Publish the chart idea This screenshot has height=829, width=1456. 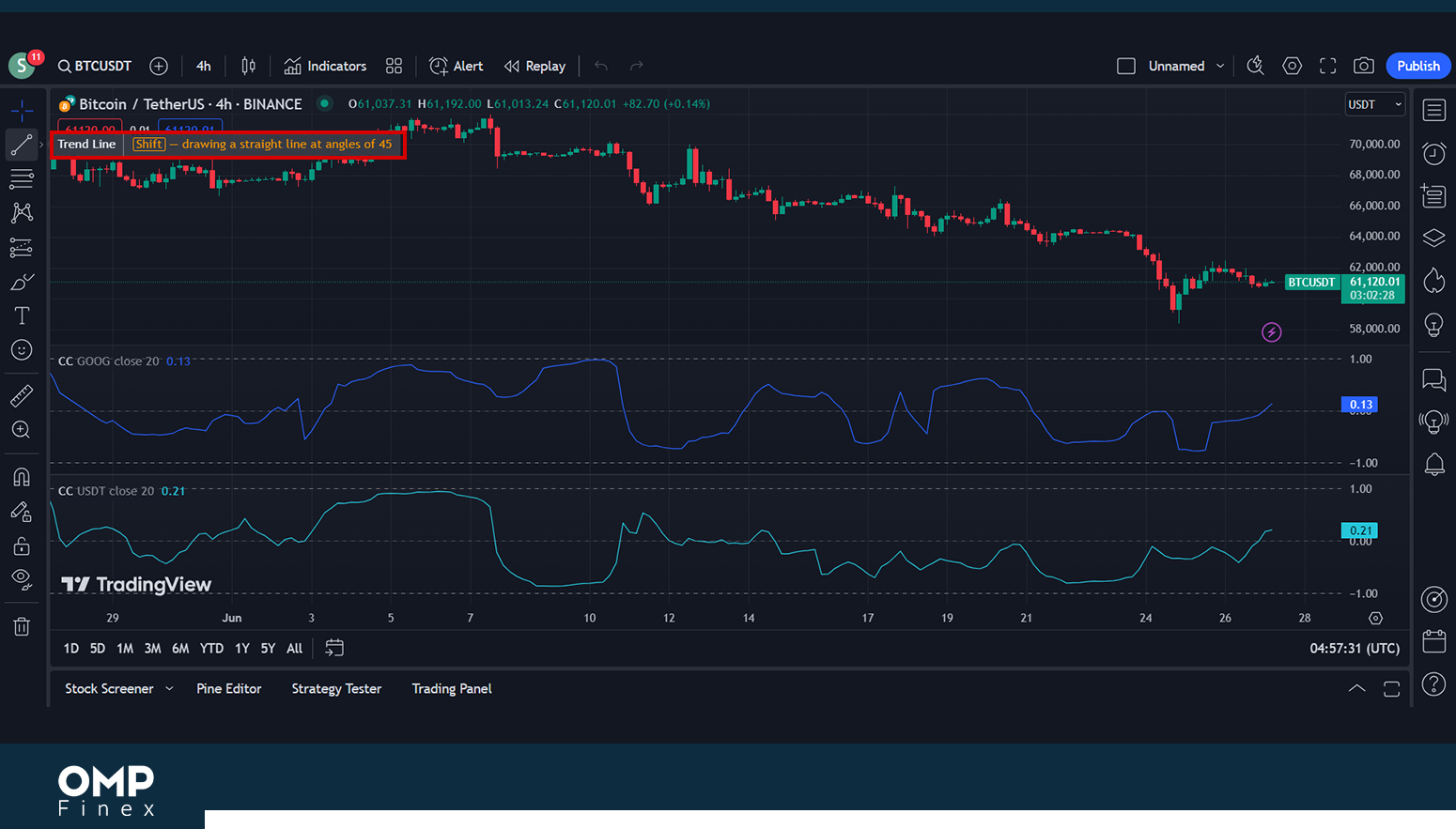click(x=1418, y=66)
